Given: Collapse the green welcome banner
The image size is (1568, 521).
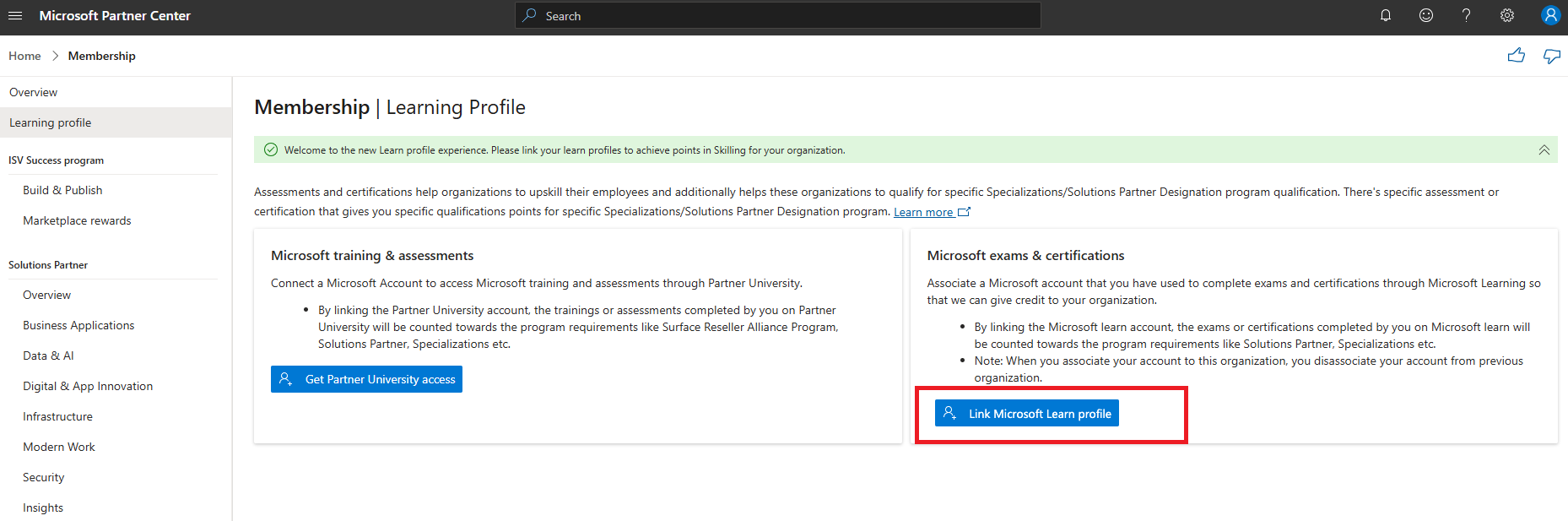Looking at the screenshot, I should pyautogui.click(x=1544, y=150).
